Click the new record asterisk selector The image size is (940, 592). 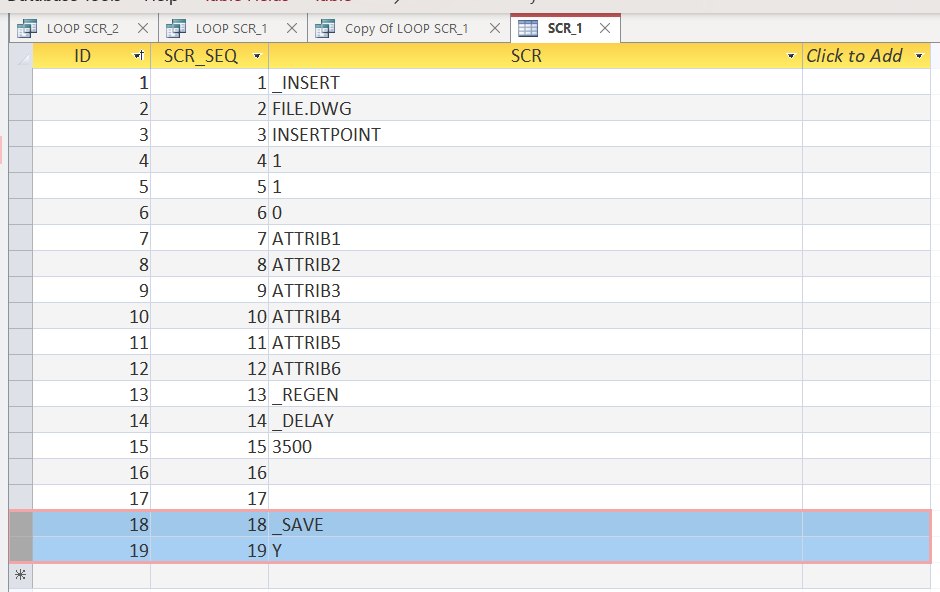click(x=21, y=575)
